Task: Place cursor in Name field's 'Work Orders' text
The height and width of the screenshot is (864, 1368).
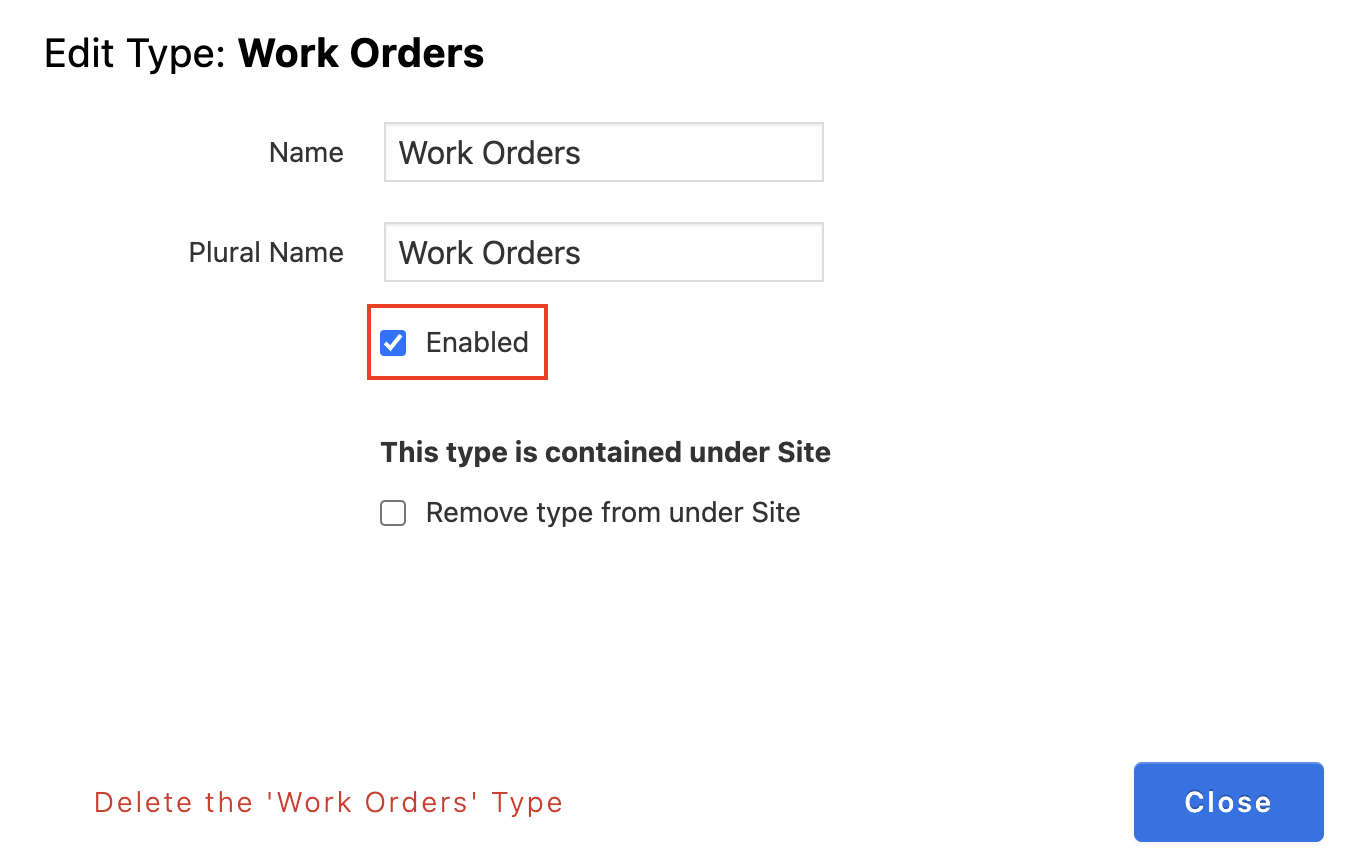Action: [x=490, y=153]
